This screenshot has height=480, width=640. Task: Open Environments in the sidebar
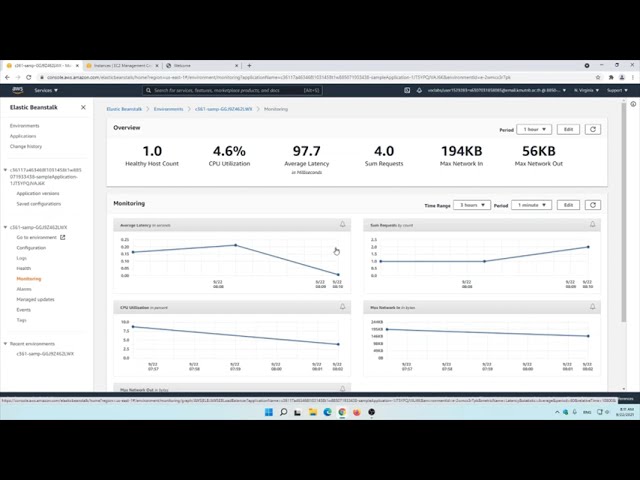coord(24,126)
